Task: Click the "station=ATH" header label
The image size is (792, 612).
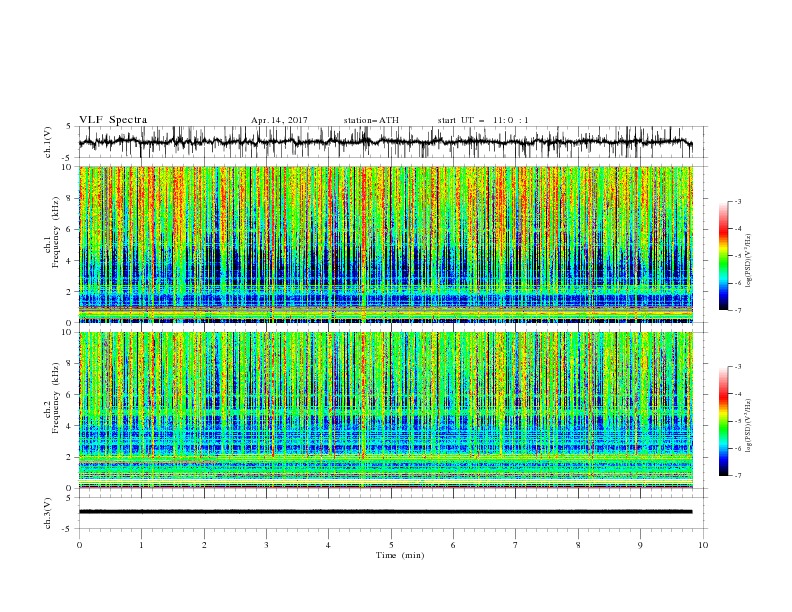Action: tap(371, 120)
